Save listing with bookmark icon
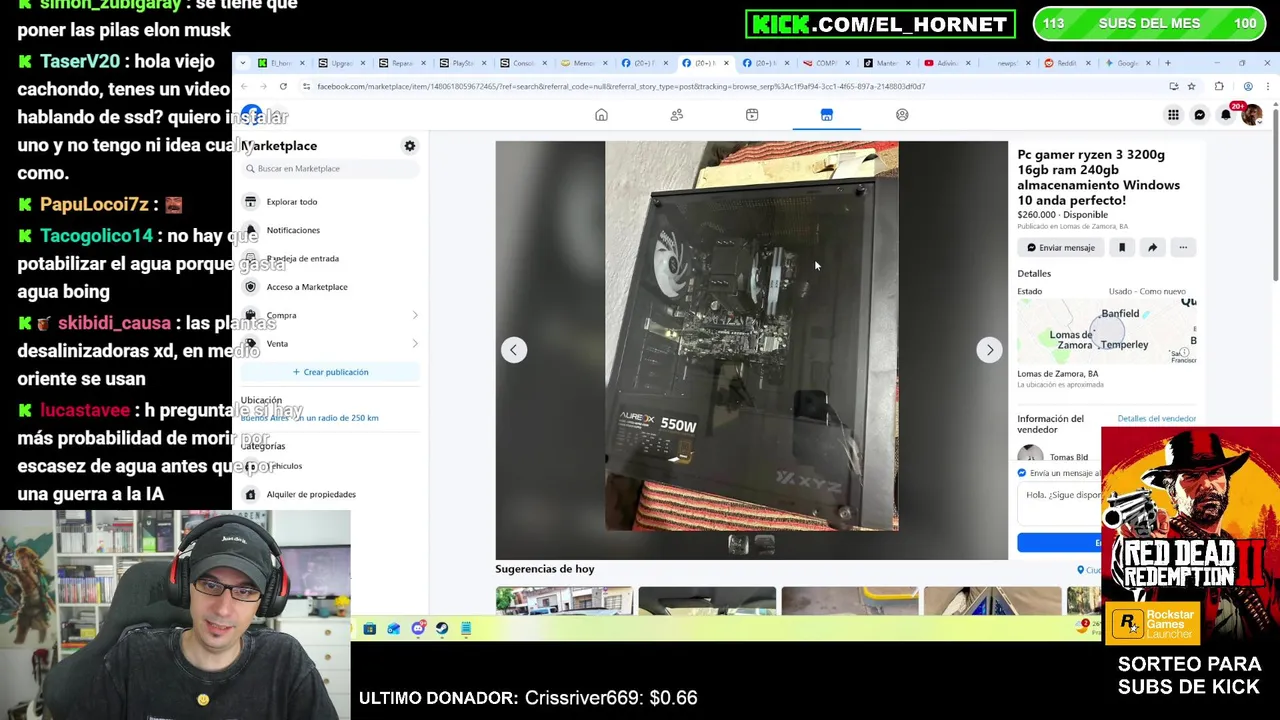1280x720 pixels. (x=1122, y=247)
